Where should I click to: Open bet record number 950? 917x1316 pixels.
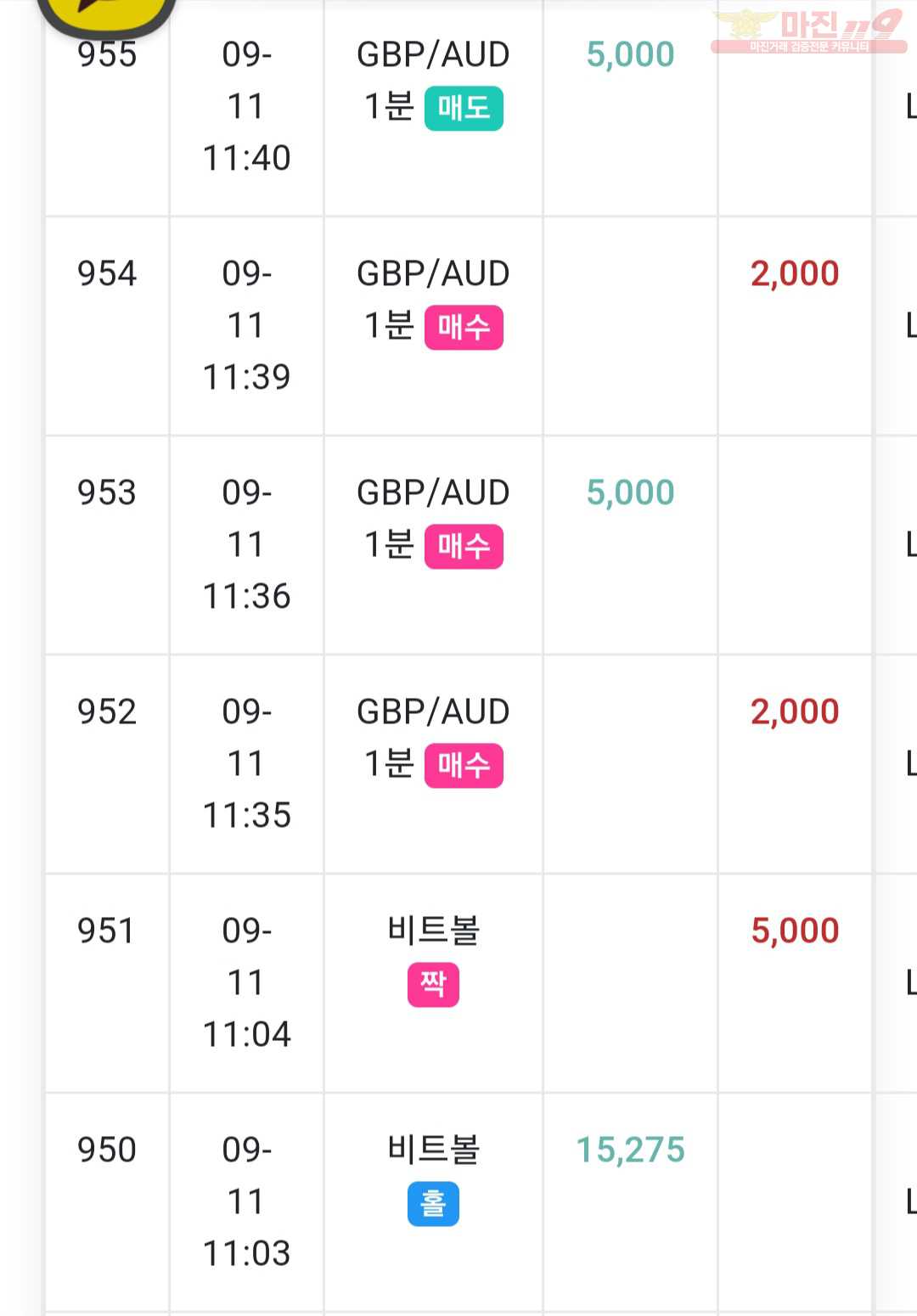(x=107, y=1150)
